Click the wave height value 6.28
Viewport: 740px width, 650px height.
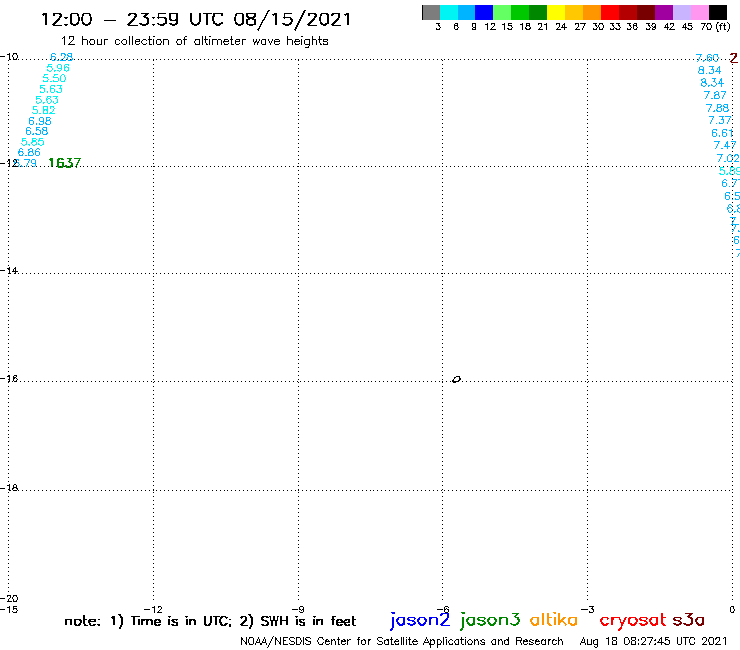tap(61, 57)
